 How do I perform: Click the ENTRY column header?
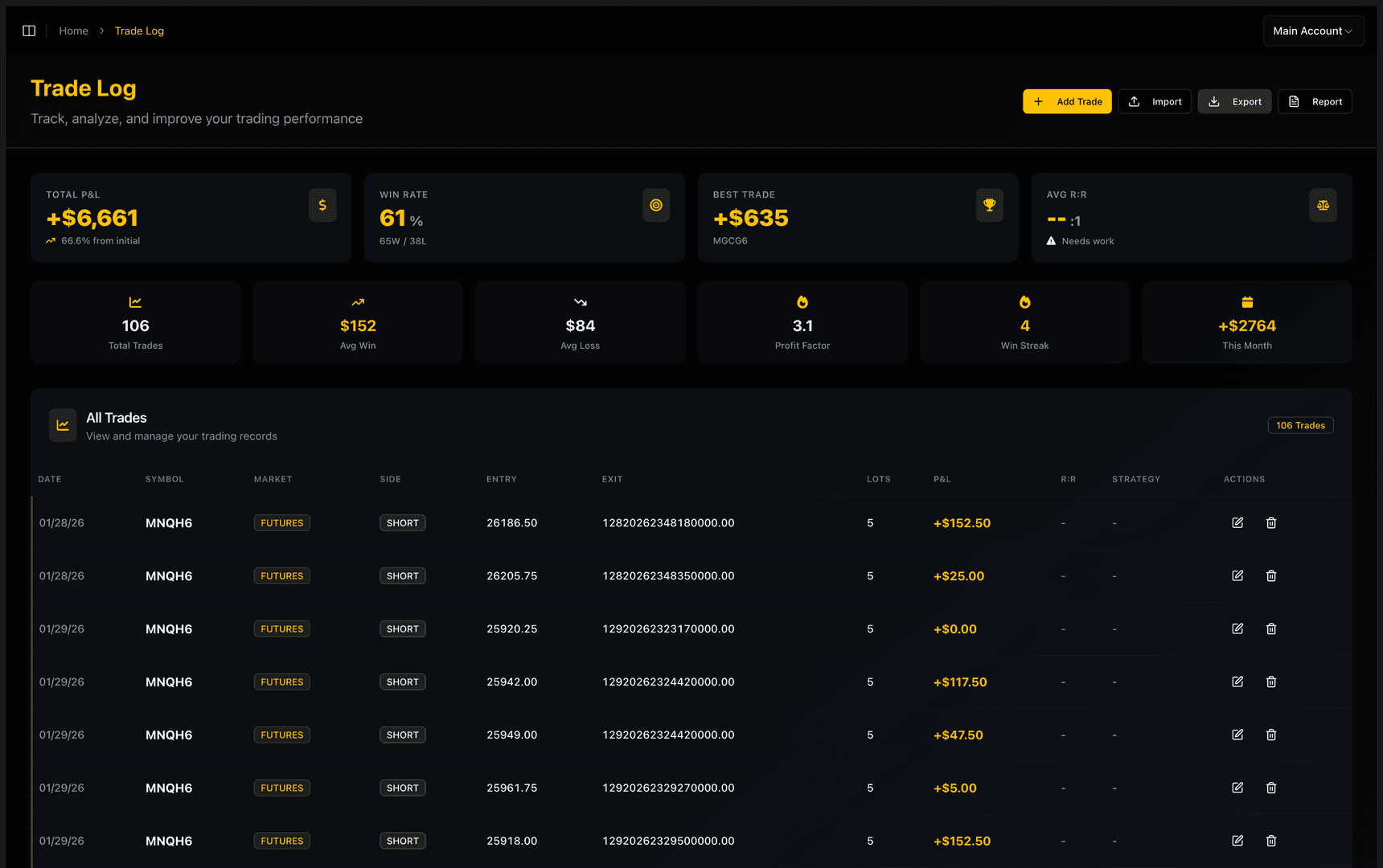pyautogui.click(x=502, y=479)
